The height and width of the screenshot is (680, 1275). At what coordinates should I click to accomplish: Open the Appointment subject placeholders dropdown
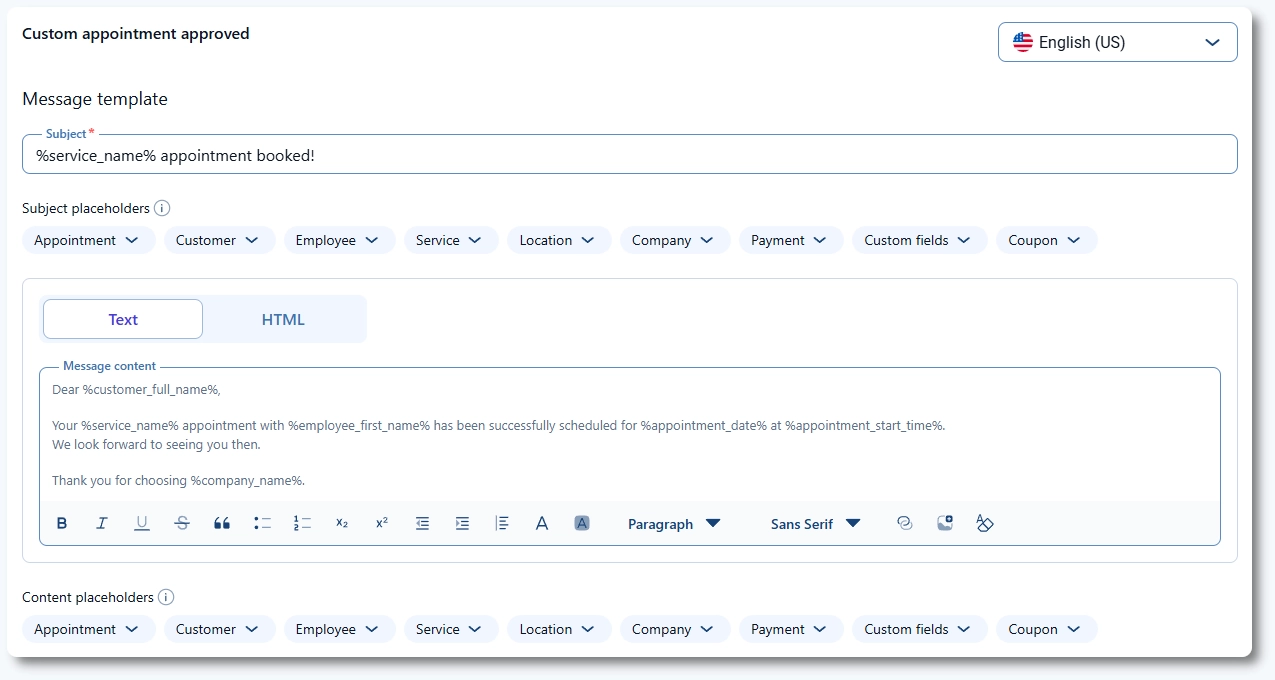(x=88, y=240)
